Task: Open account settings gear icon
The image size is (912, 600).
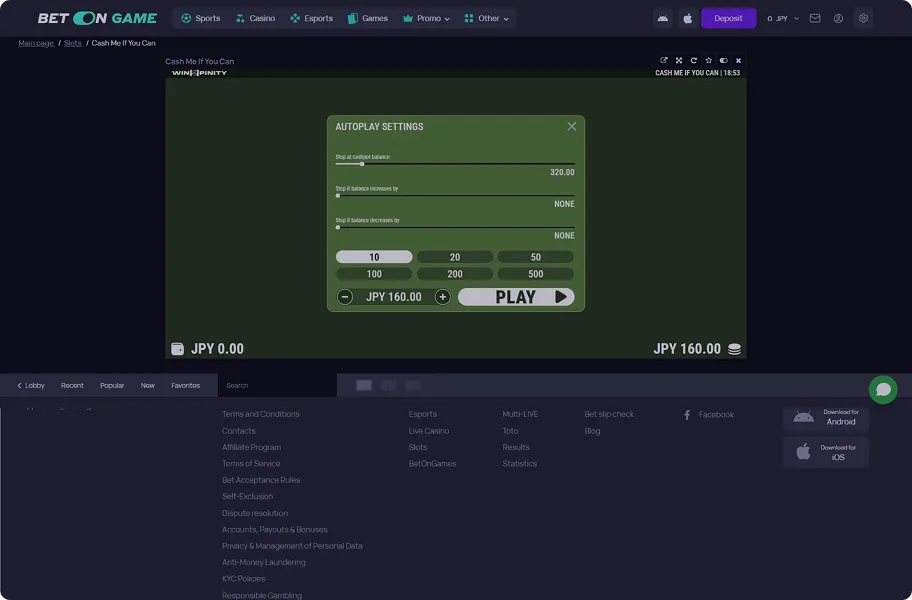Action: click(x=862, y=18)
